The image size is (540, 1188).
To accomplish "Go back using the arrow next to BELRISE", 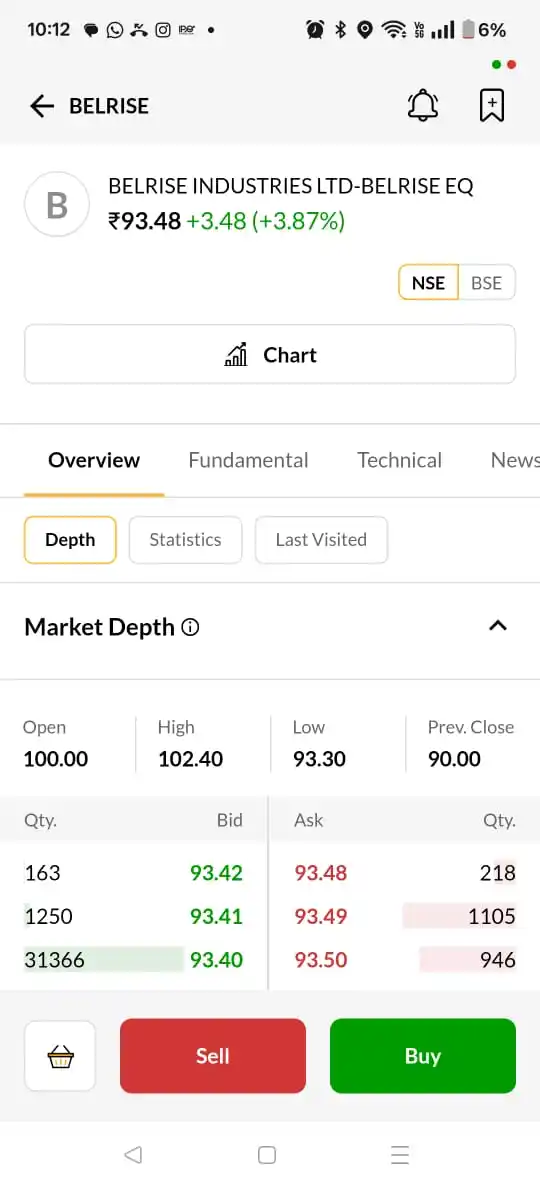I will (42, 106).
